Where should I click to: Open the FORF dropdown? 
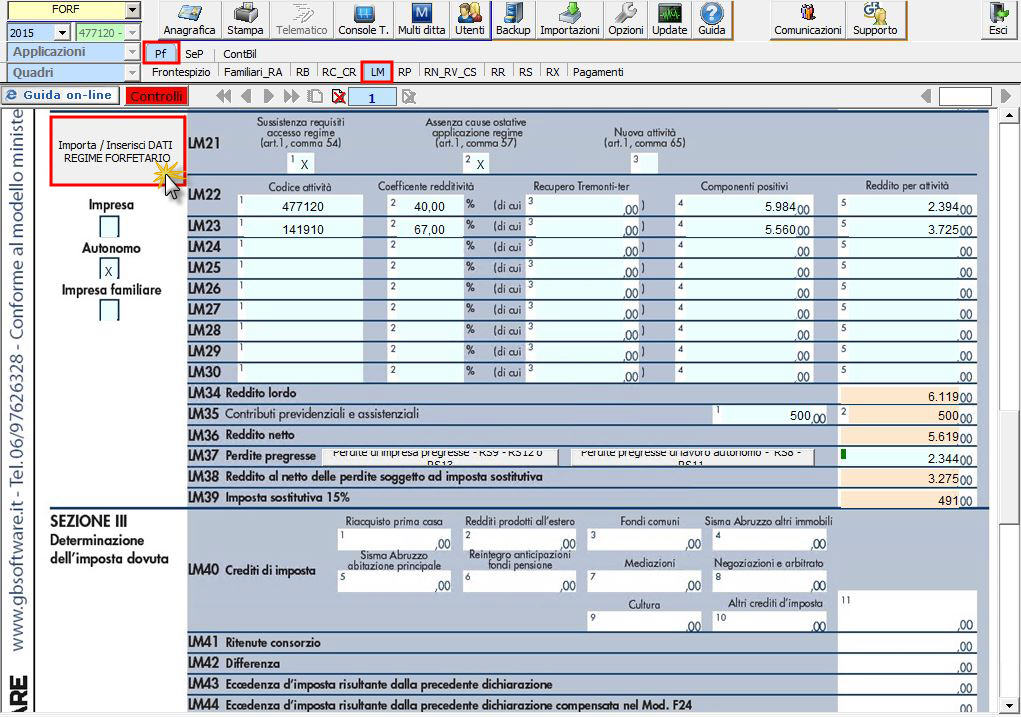[133, 10]
